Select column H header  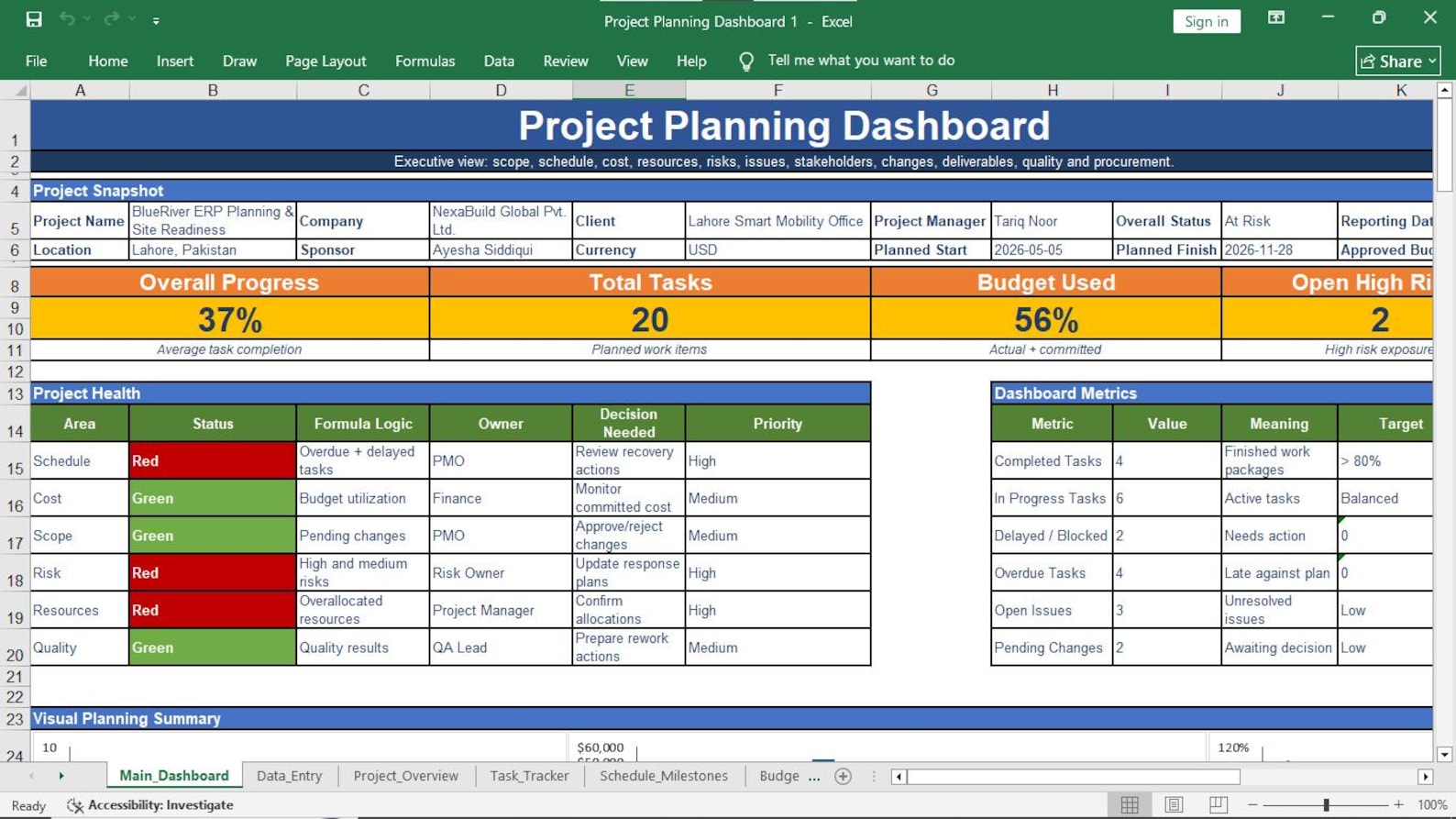[1053, 90]
